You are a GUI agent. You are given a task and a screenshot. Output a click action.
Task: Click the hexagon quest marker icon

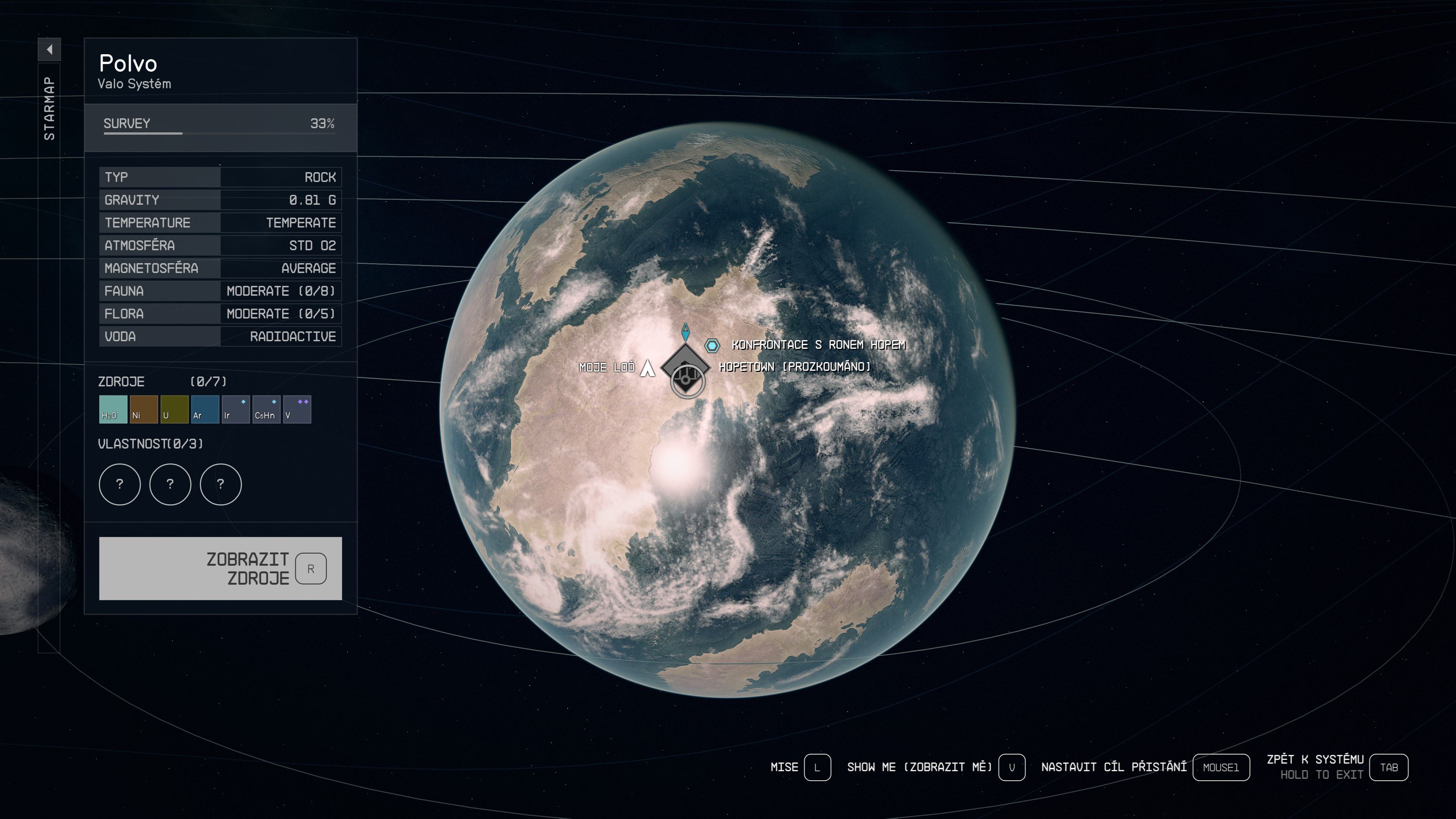click(x=712, y=345)
